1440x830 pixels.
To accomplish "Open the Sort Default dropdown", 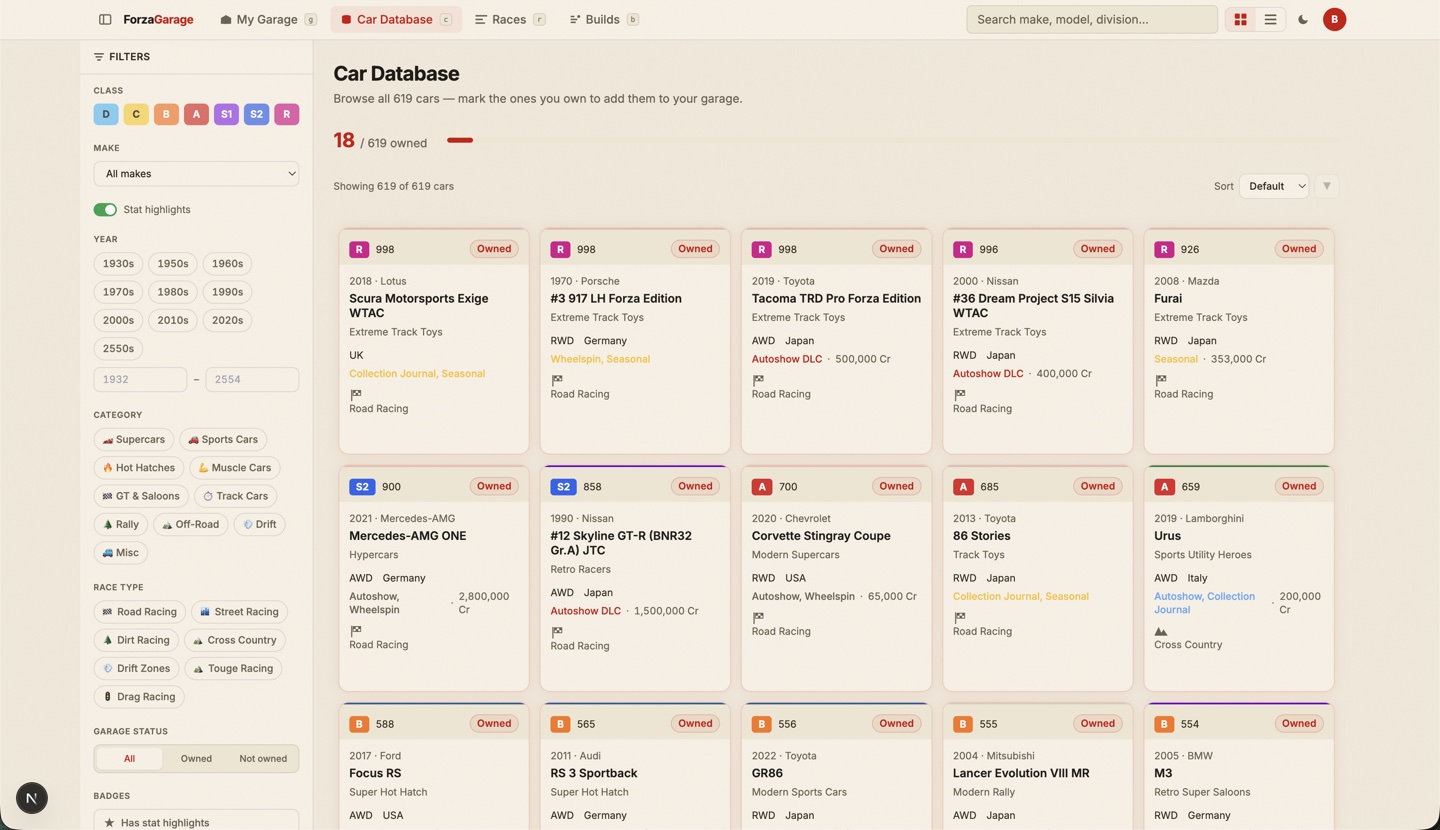I will coord(1274,186).
